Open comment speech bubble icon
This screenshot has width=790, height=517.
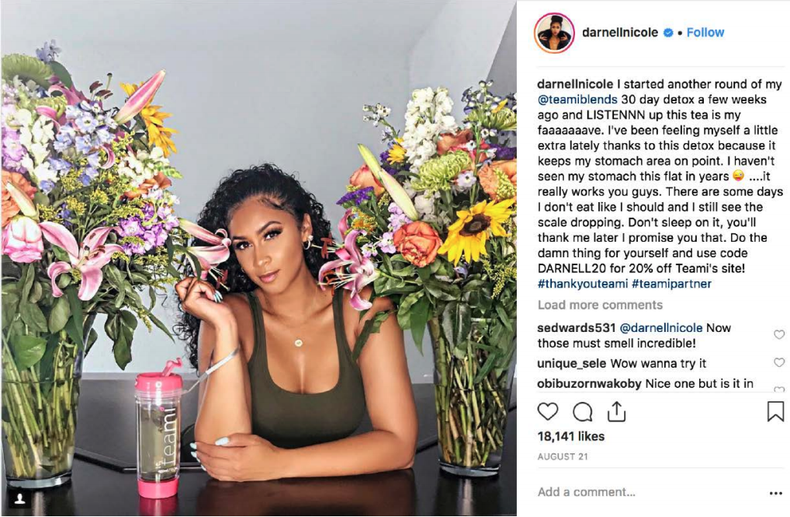tap(582, 412)
